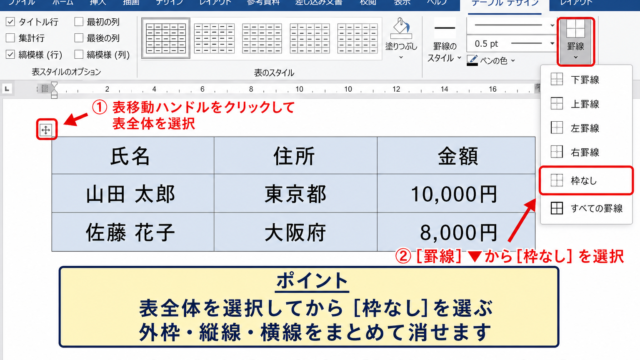640x360 pixels.
Task: Click the table move handle icon
Action: 46,130
